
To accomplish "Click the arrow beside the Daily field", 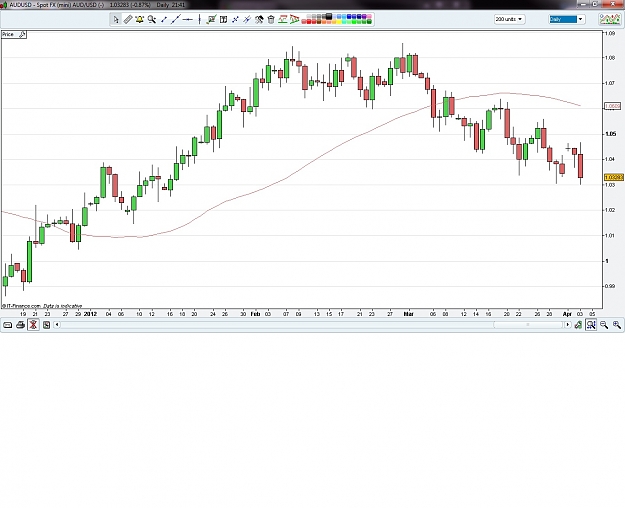I will point(580,19).
